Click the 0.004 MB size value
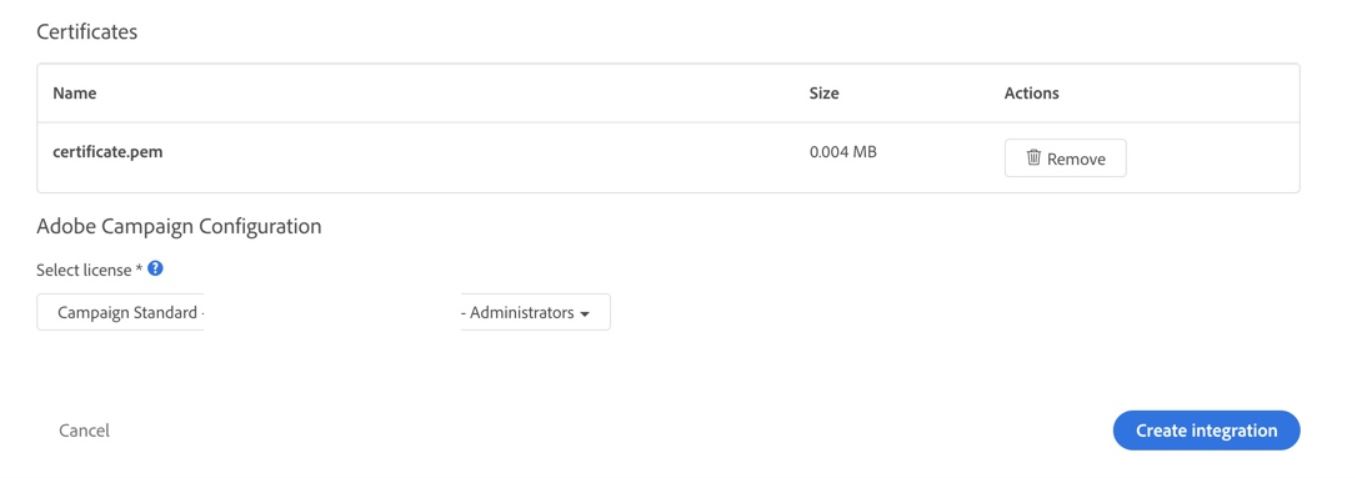 pos(842,153)
